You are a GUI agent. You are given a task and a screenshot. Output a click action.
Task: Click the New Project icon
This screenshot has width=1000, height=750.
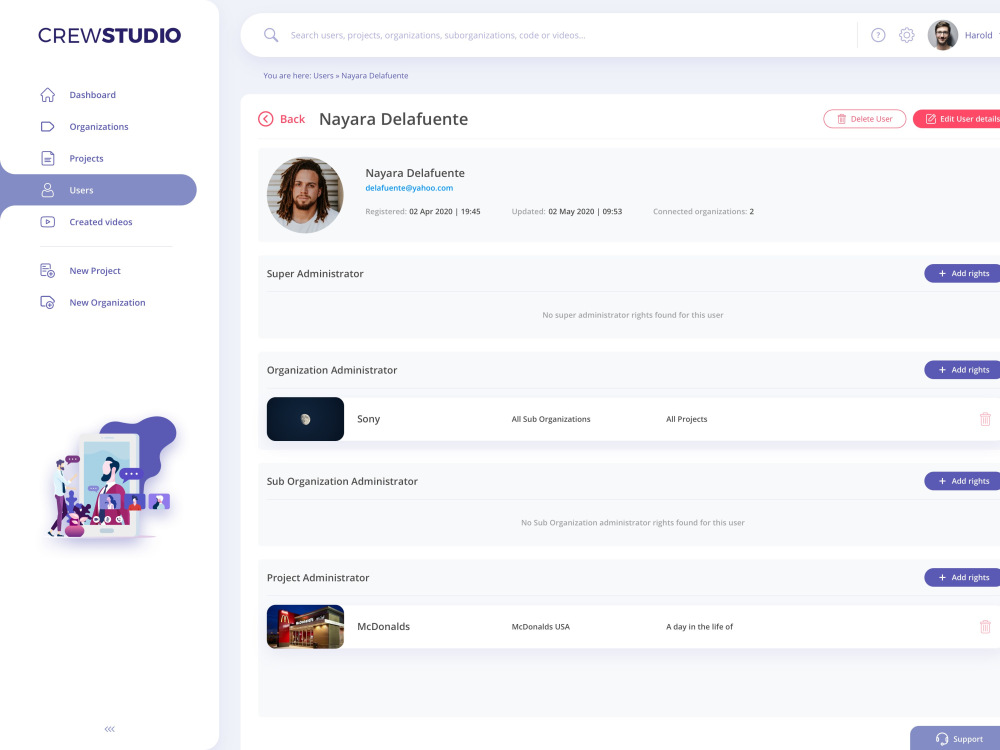[48, 270]
